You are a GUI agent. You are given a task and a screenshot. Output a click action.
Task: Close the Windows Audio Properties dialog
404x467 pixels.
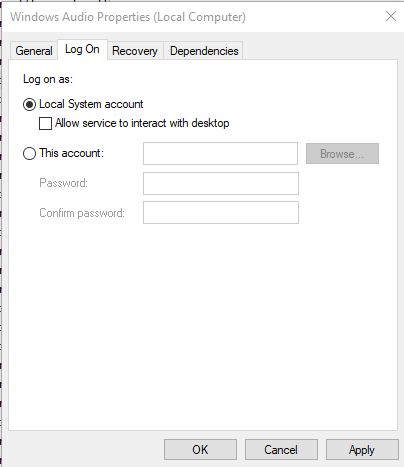click(391, 16)
